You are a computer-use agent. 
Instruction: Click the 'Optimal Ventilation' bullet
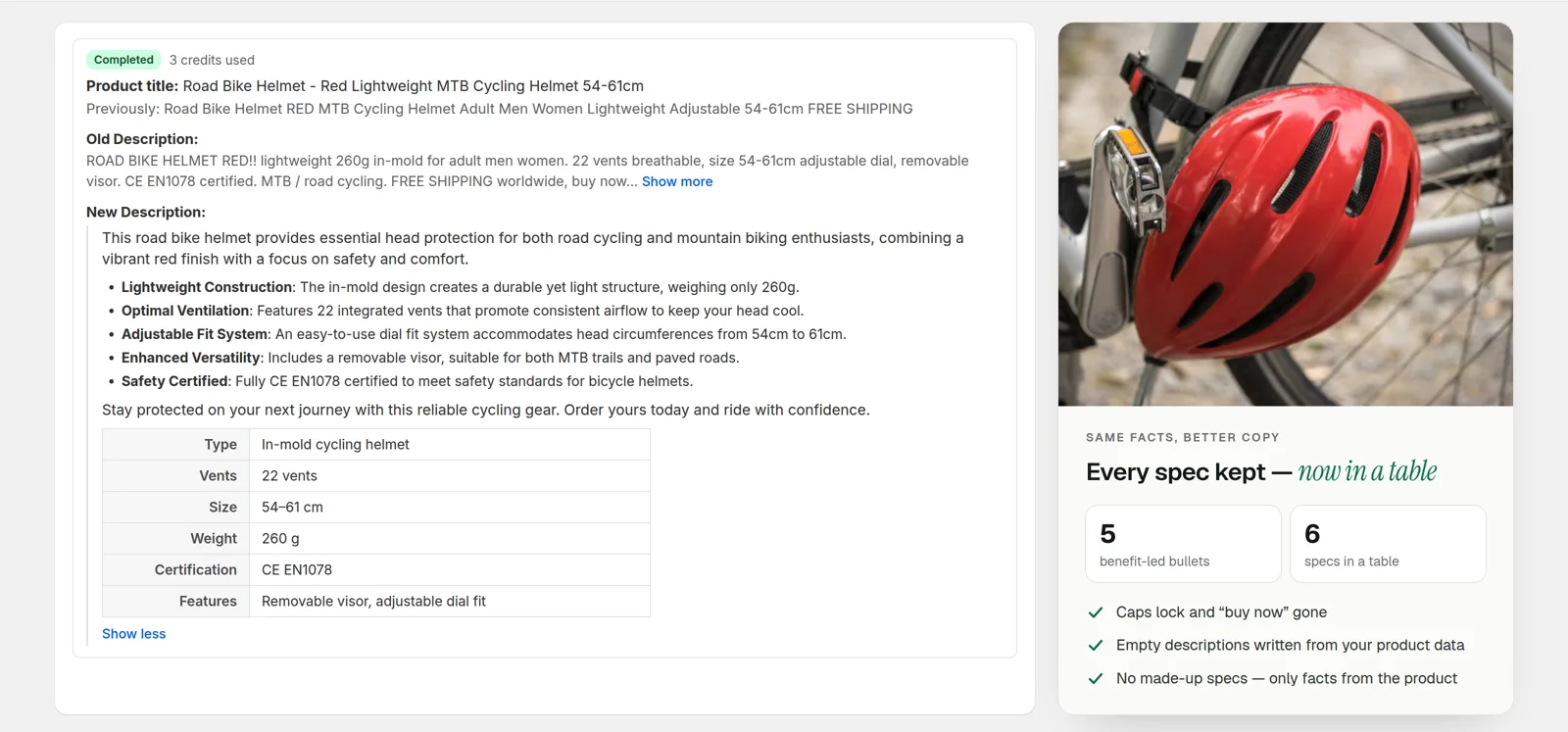point(463,311)
